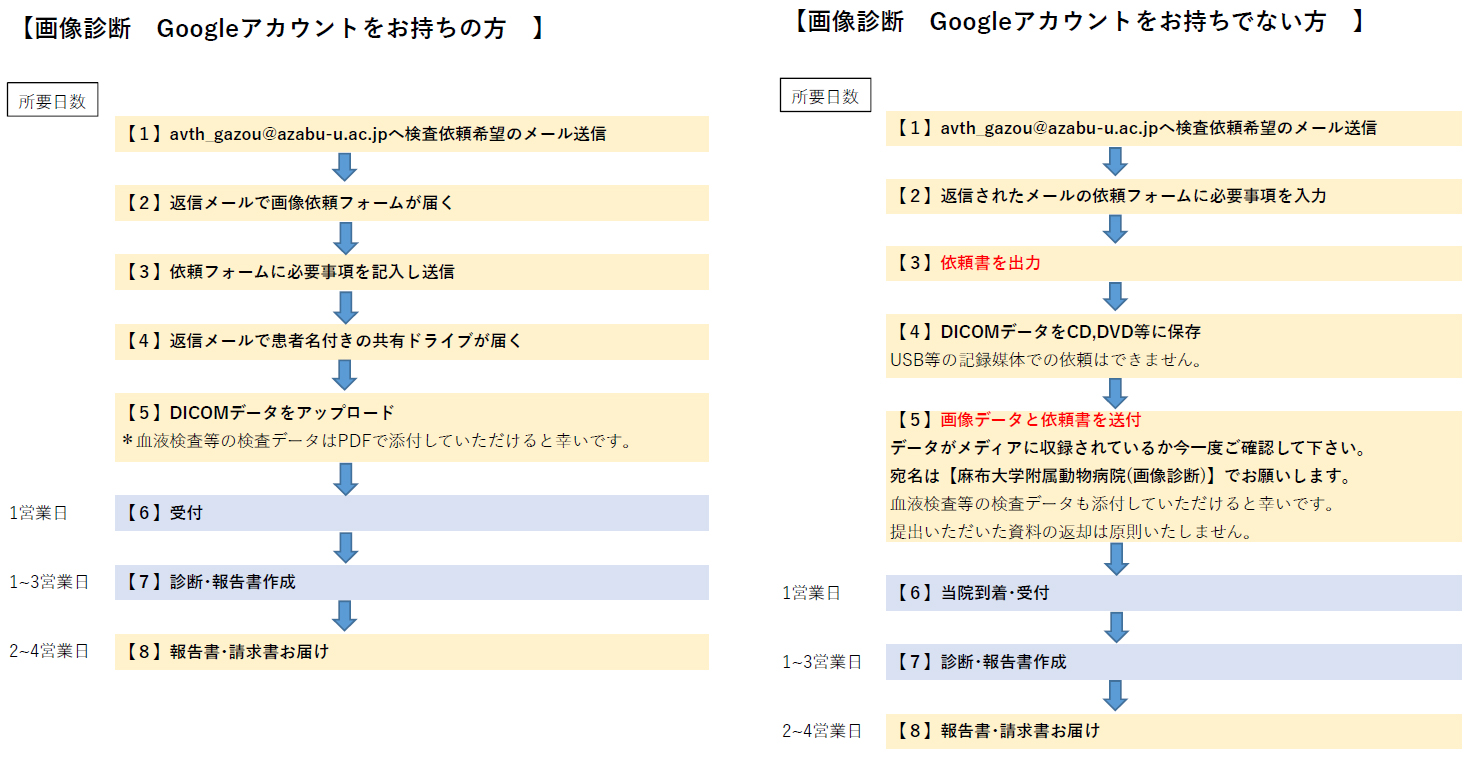Select the left '所要日数' box
The image size is (1468, 757).
tap(52, 100)
